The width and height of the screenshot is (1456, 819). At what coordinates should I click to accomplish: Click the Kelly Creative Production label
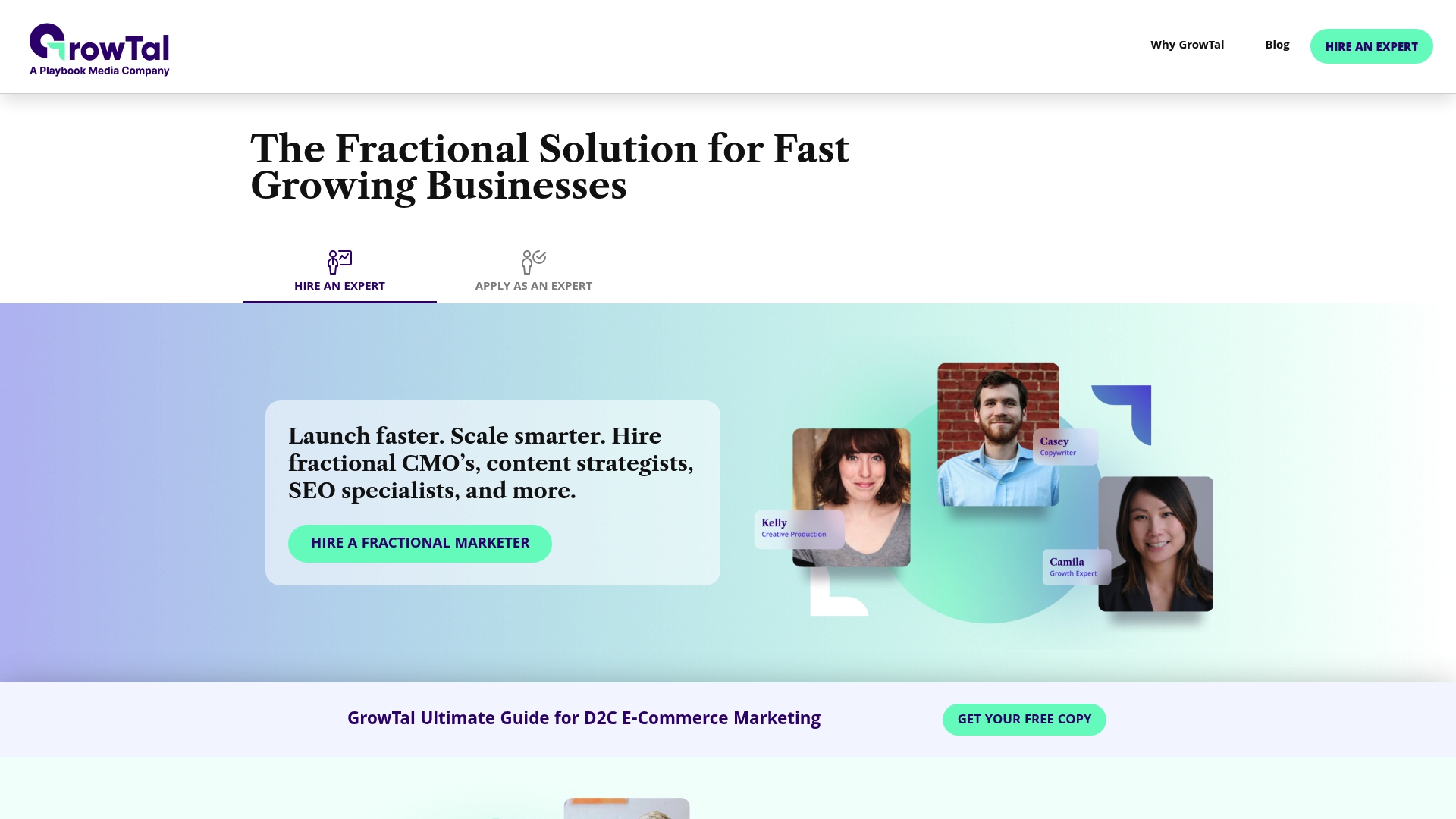click(x=799, y=529)
